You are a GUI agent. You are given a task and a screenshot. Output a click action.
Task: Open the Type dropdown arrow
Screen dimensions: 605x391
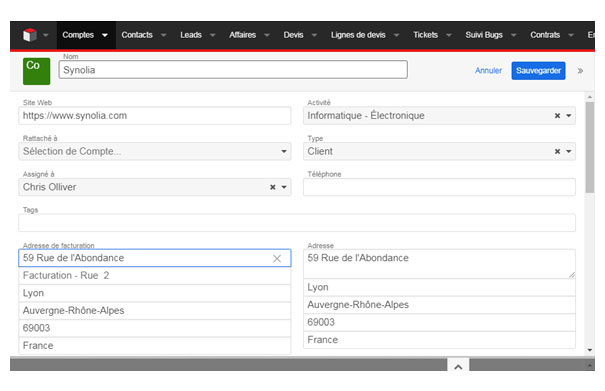569,151
